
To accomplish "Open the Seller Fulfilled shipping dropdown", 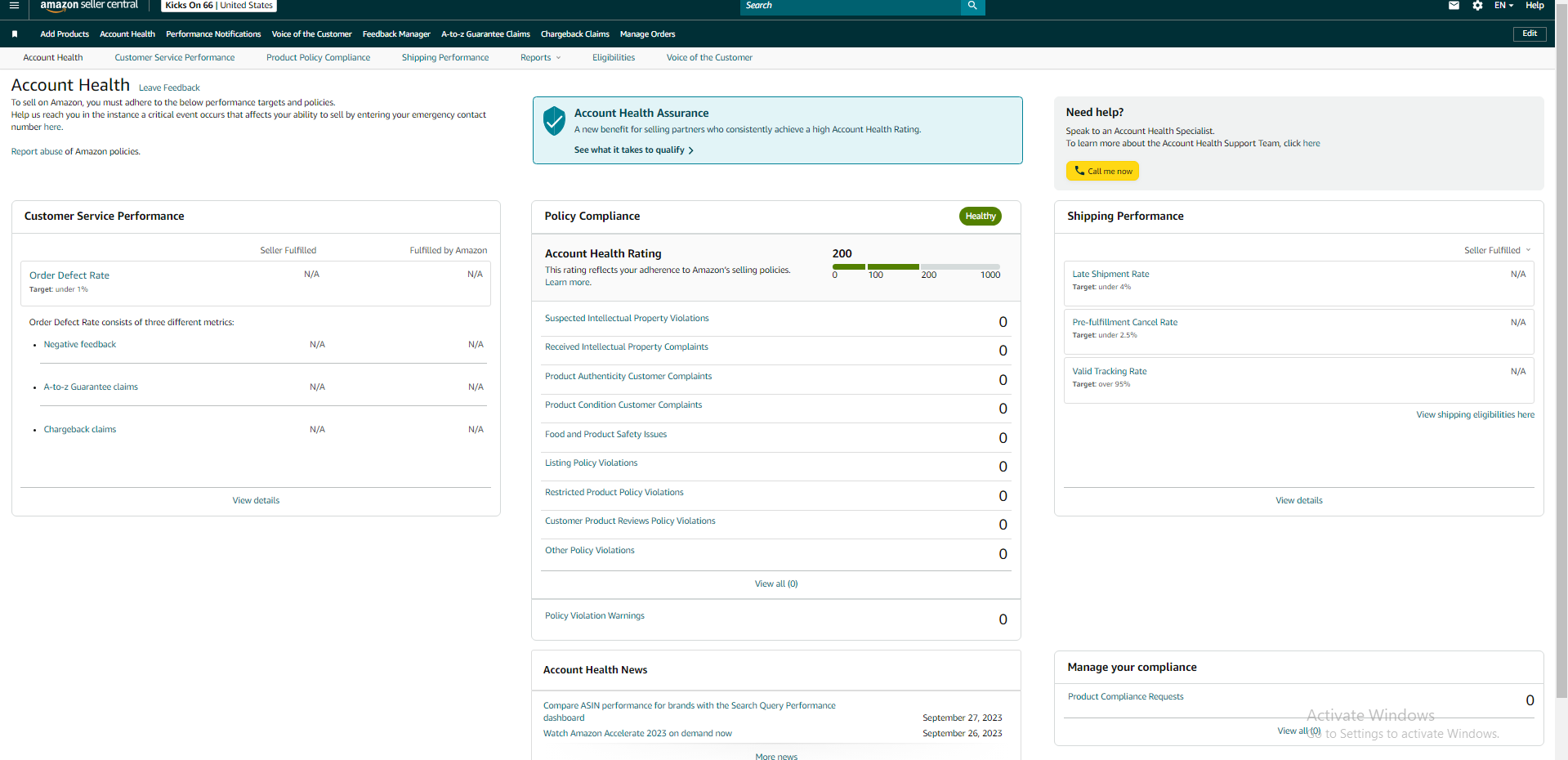I will [1497, 250].
